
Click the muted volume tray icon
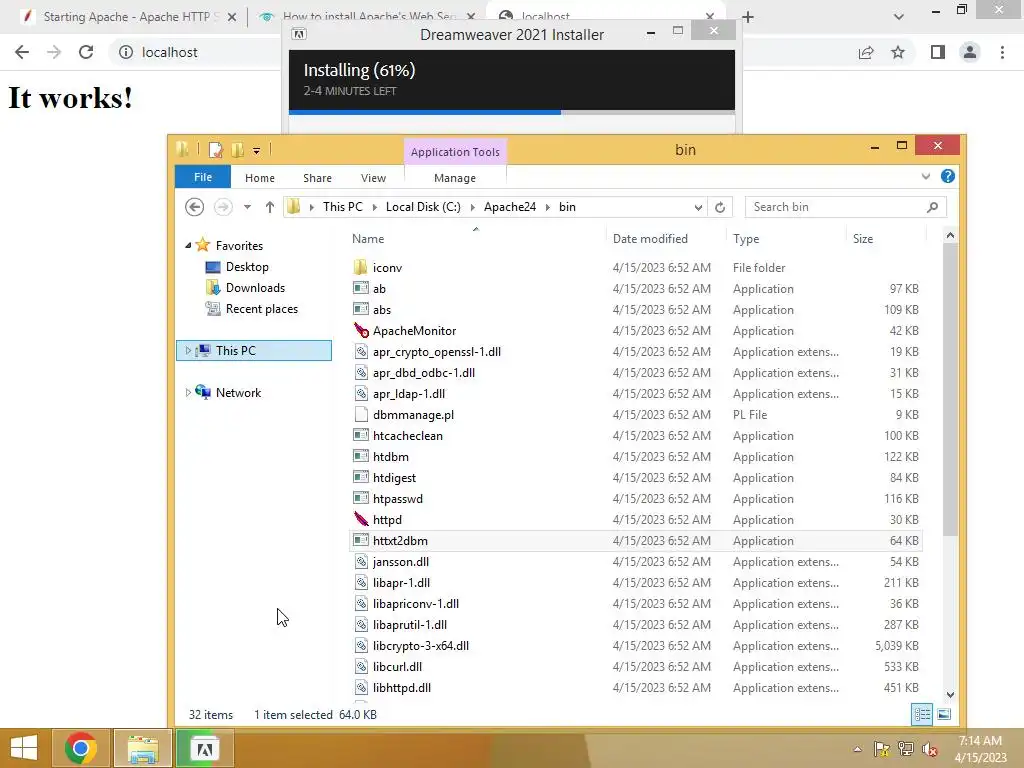tap(930, 749)
